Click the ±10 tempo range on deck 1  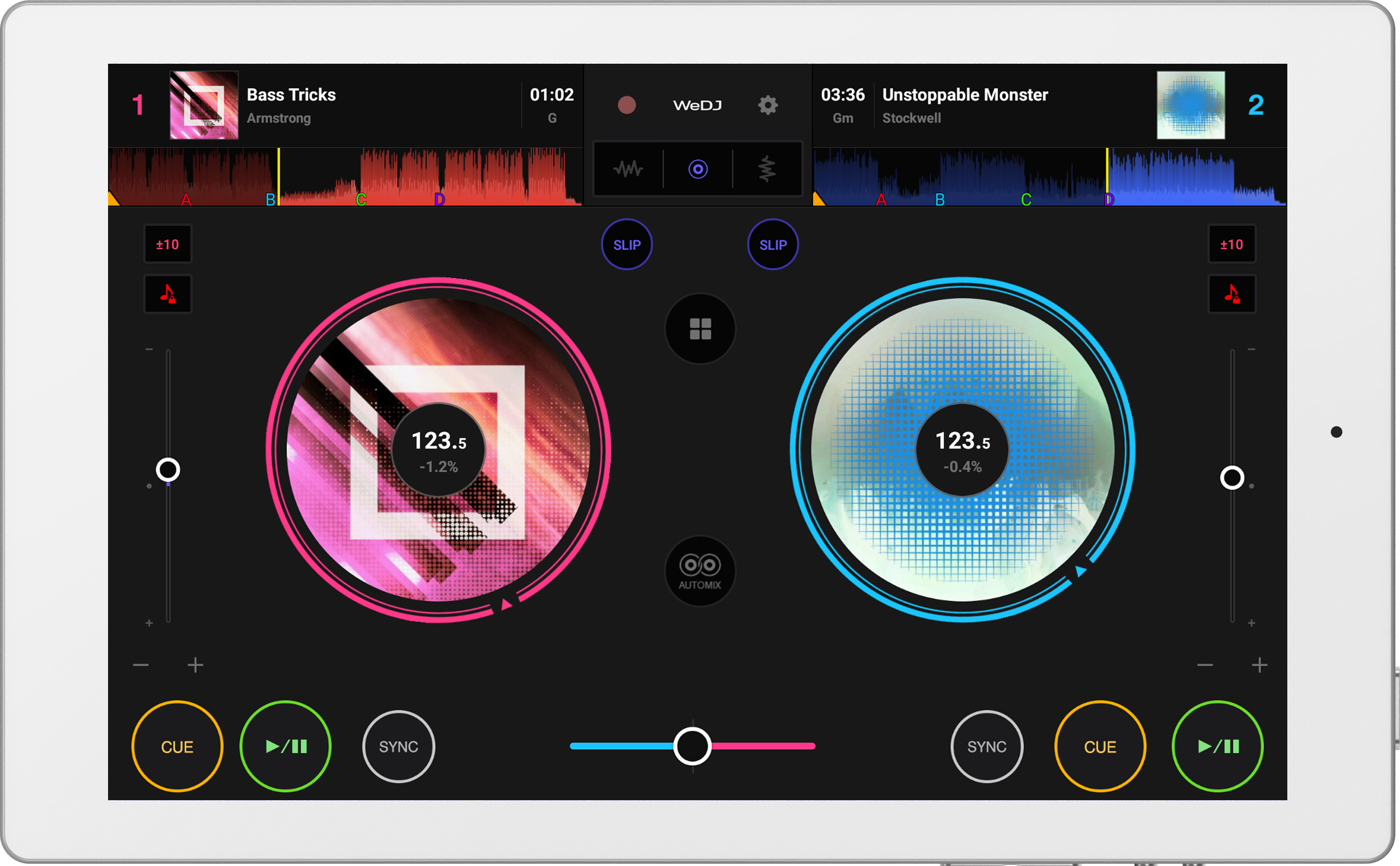168,244
